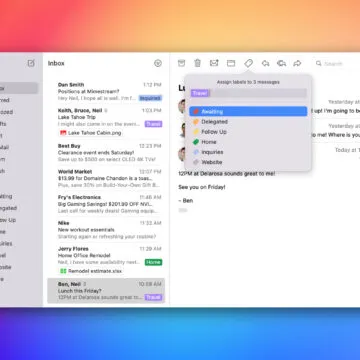Click the Travel badge on Lunch this Friday
Viewport: 360px width, 360px height.
[x=153, y=297]
